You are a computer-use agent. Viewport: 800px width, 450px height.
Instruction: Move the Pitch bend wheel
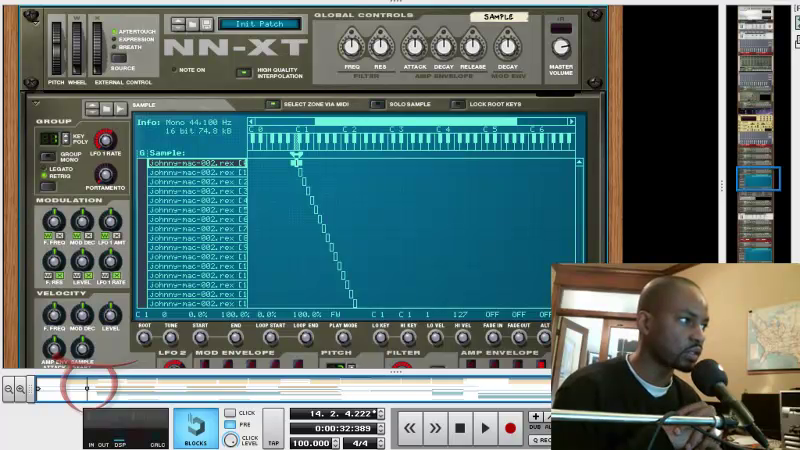(56, 48)
